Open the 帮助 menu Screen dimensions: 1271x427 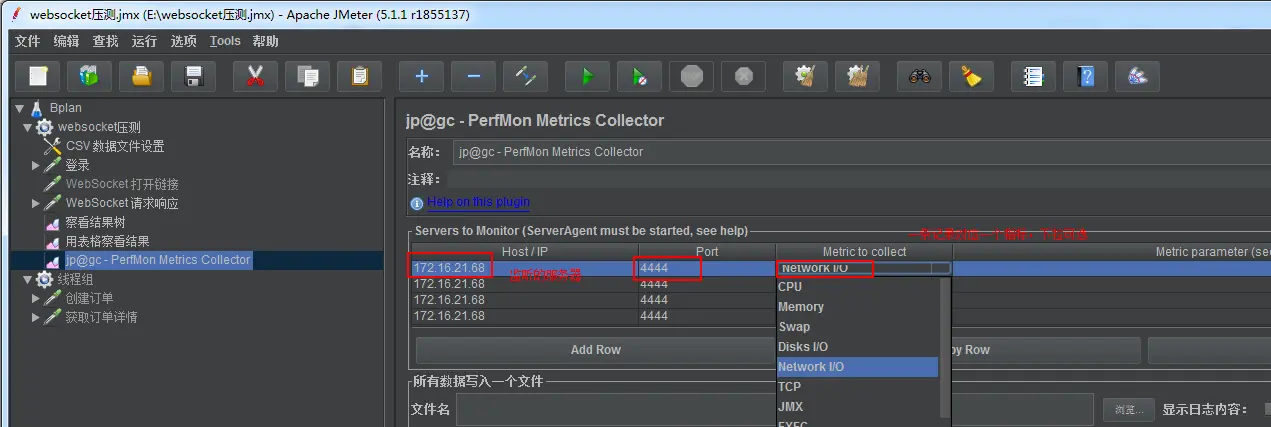(x=265, y=41)
